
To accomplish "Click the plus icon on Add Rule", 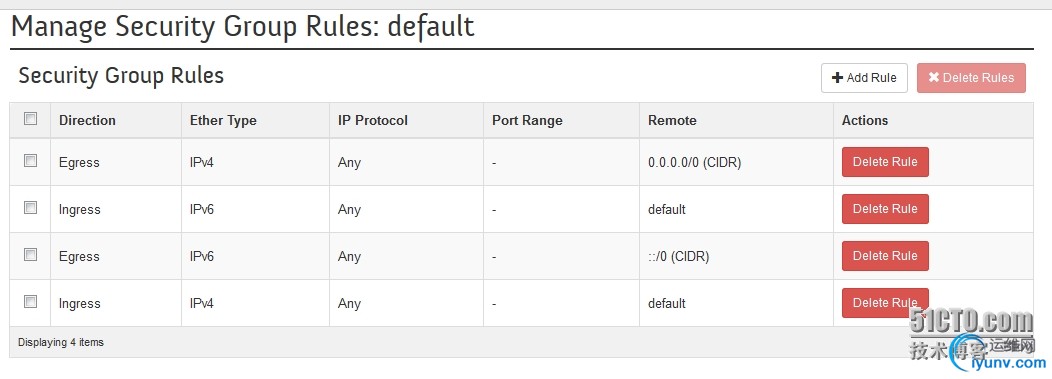I will coord(837,78).
